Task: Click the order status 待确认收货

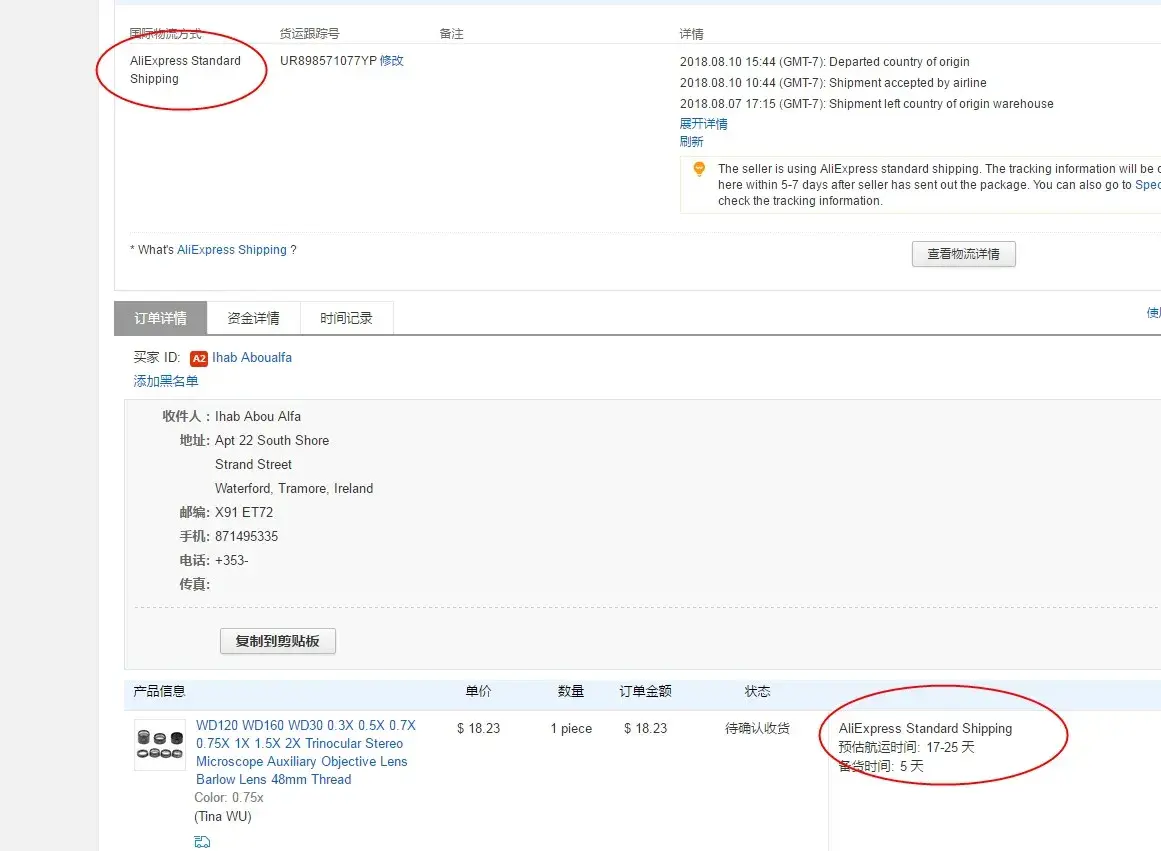Action: click(x=757, y=728)
